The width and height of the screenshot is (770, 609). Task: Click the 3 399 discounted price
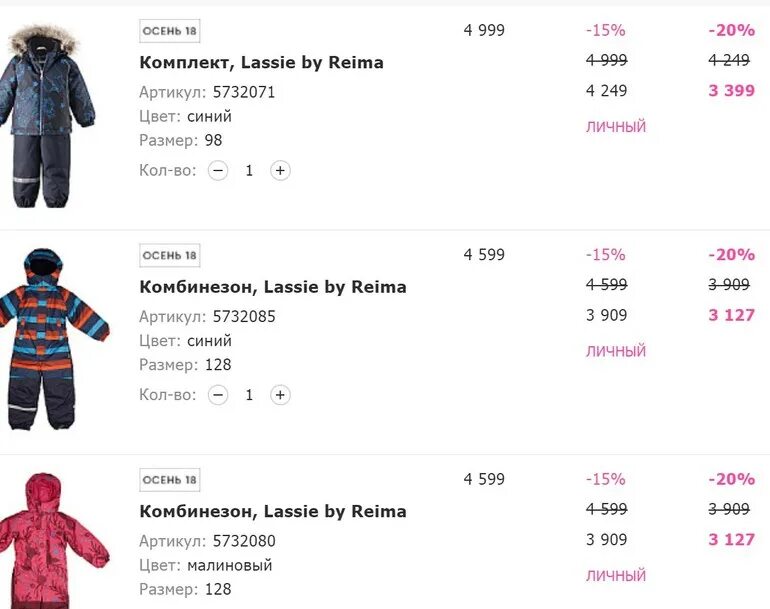click(x=731, y=90)
